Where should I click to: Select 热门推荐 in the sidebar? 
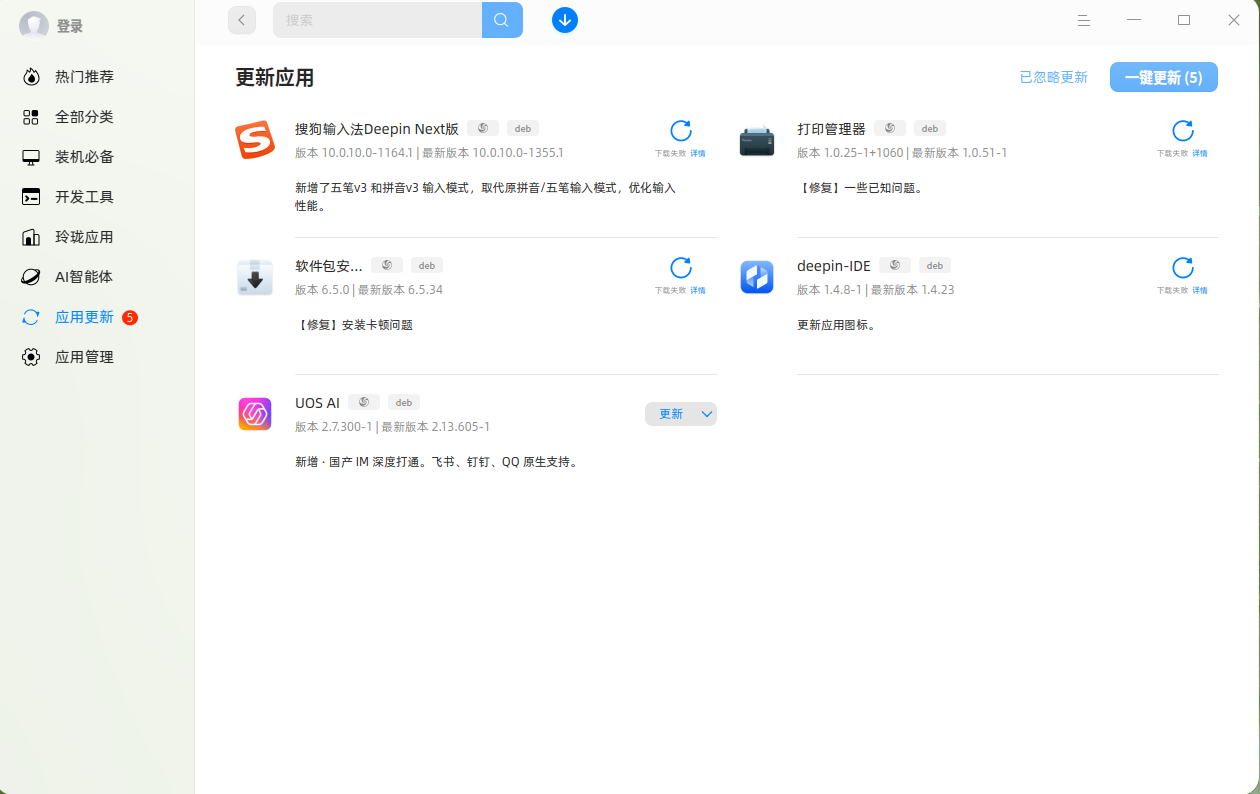pos(85,76)
